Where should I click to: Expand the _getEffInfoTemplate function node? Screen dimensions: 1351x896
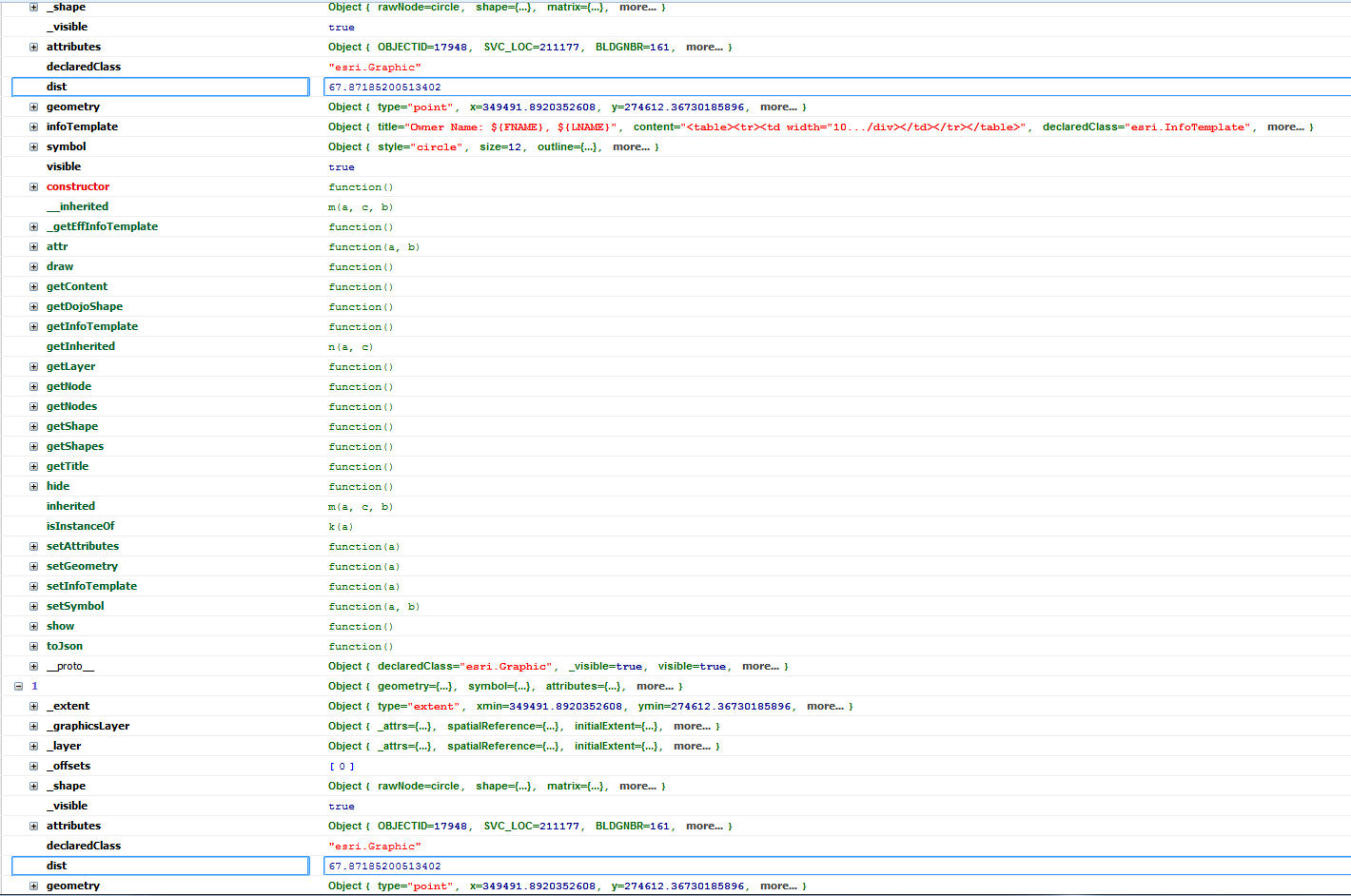[33, 226]
